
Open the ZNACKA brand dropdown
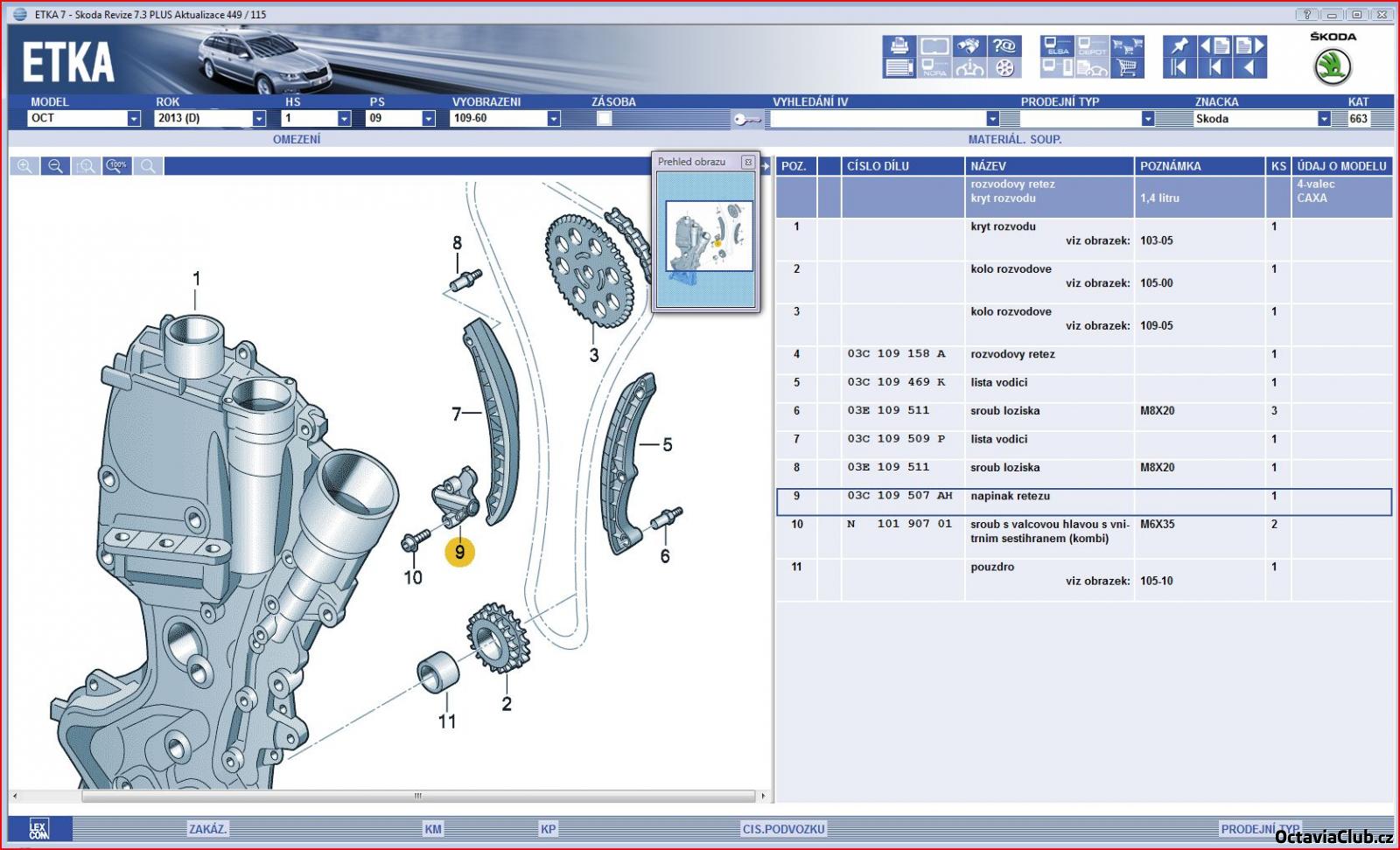(x=1324, y=119)
